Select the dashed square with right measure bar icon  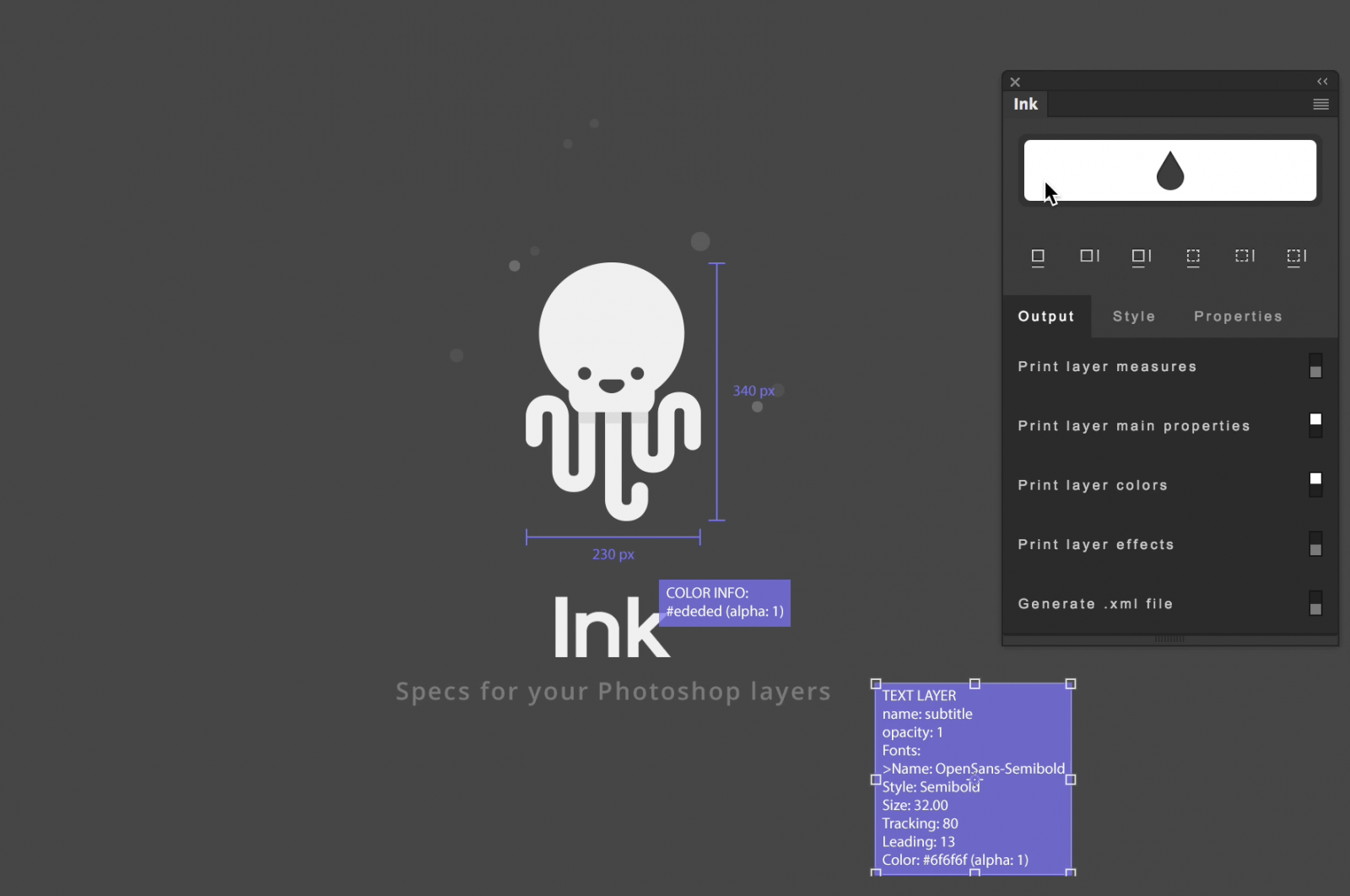(1245, 257)
